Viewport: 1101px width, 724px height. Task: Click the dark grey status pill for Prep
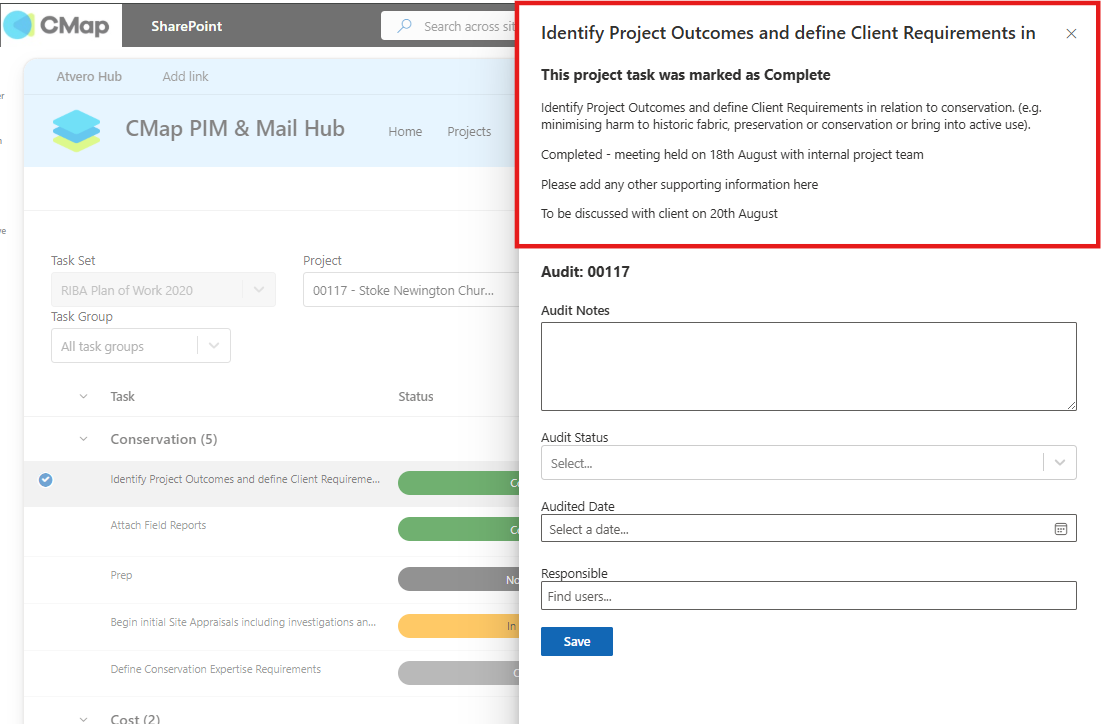tap(459, 579)
